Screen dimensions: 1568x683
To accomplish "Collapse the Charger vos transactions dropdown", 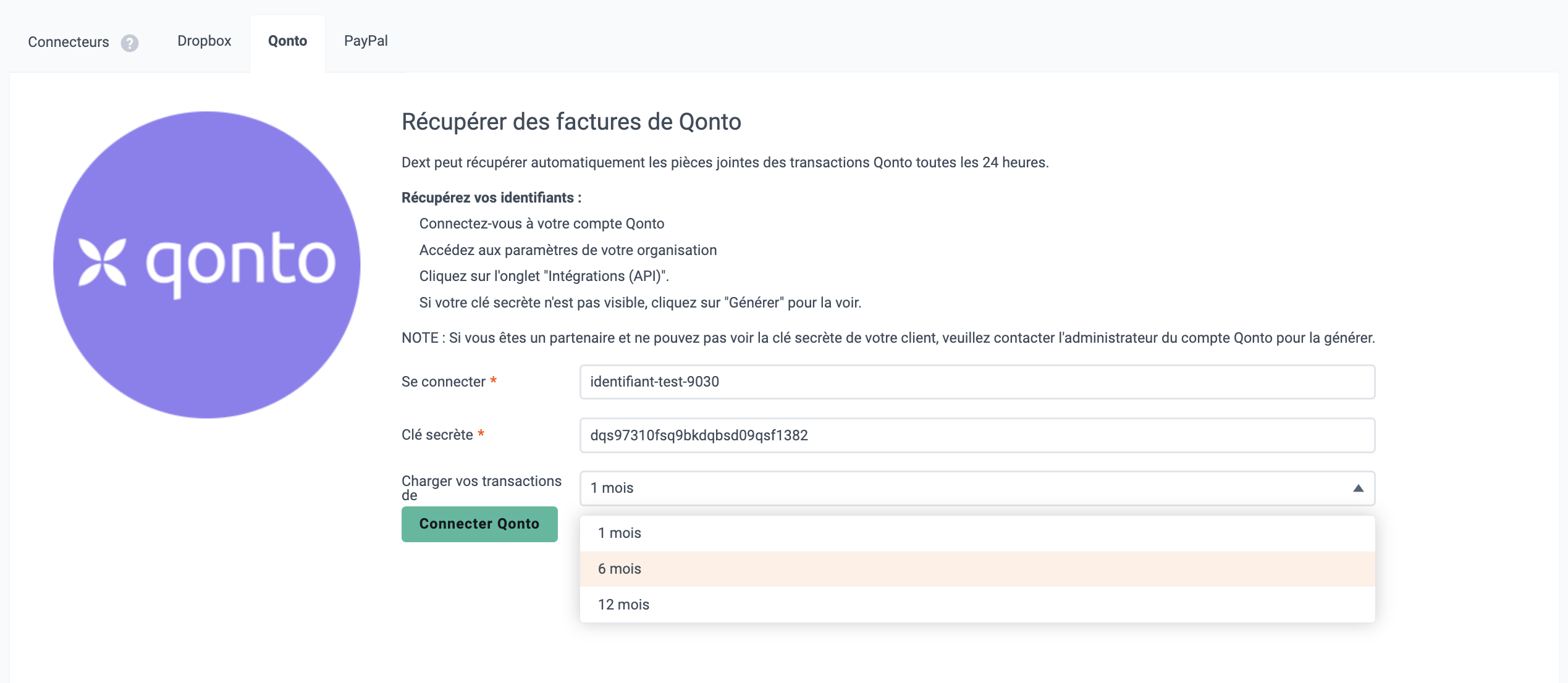I will [x=977, y=488].
